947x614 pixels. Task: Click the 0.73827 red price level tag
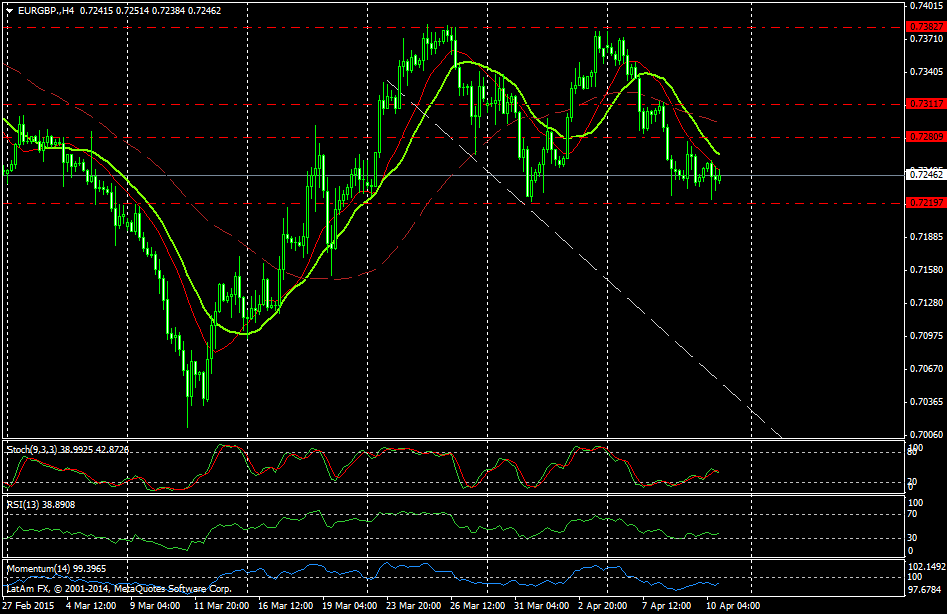tap(925, 26)
